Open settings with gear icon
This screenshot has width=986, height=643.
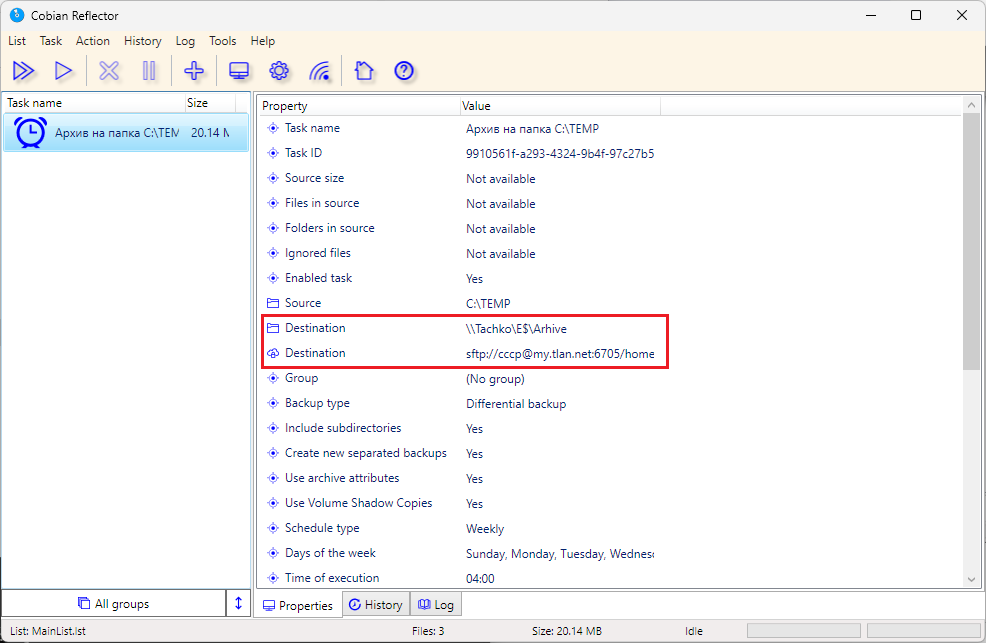click(x=279, y=70)
